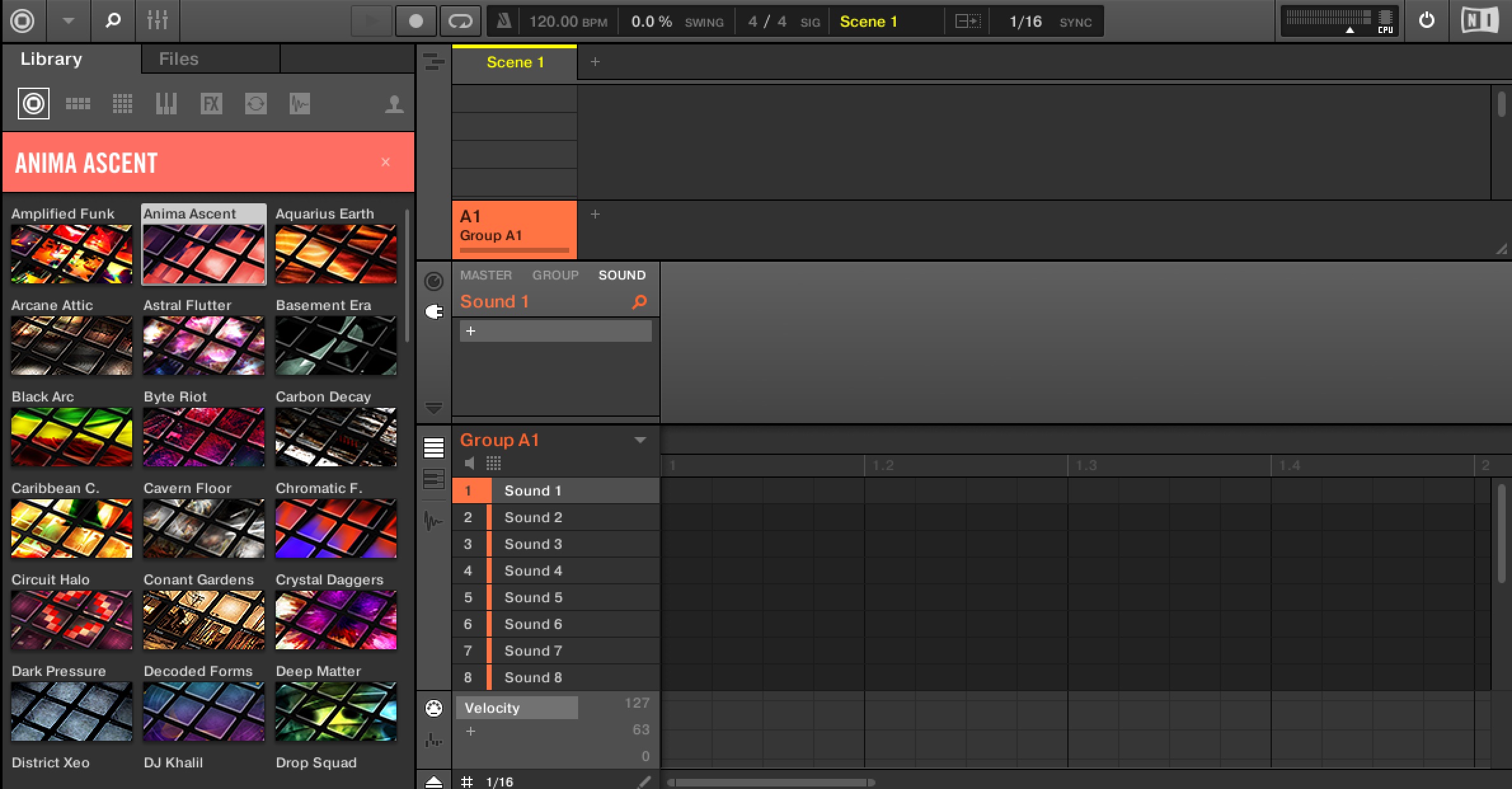Toggle the loop button
1512x789 pixels.
460,22
